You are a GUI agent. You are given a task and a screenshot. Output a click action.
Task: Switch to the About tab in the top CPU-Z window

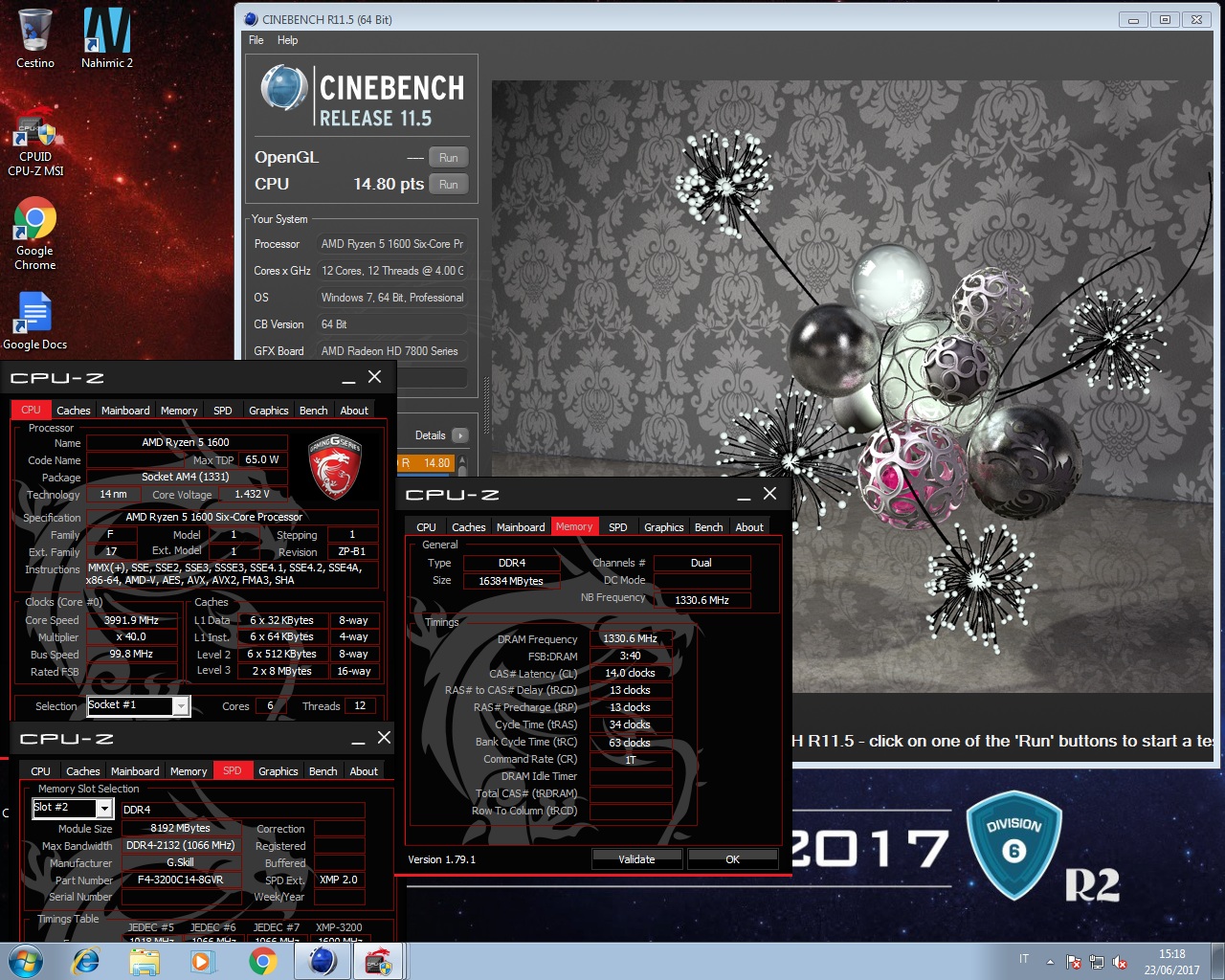click(354, 411)
